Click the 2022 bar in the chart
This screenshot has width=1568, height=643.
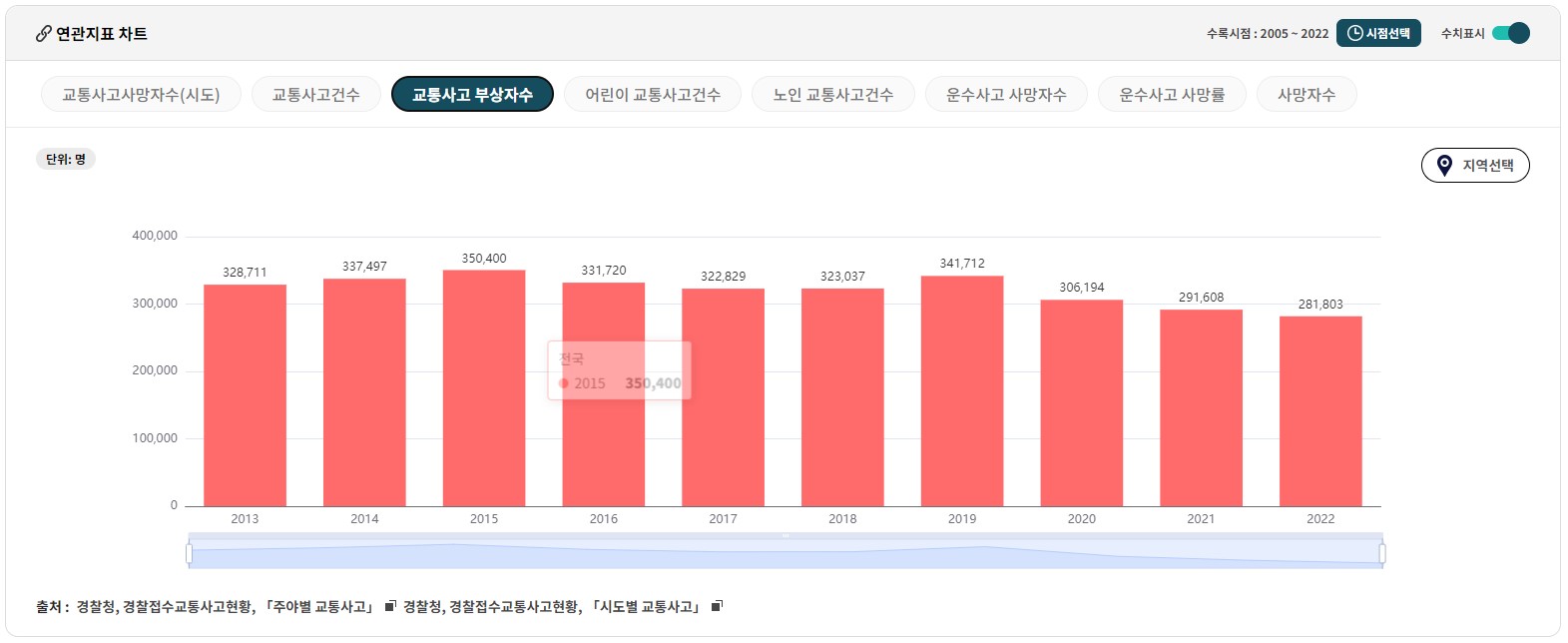[x=1320, y=411]
